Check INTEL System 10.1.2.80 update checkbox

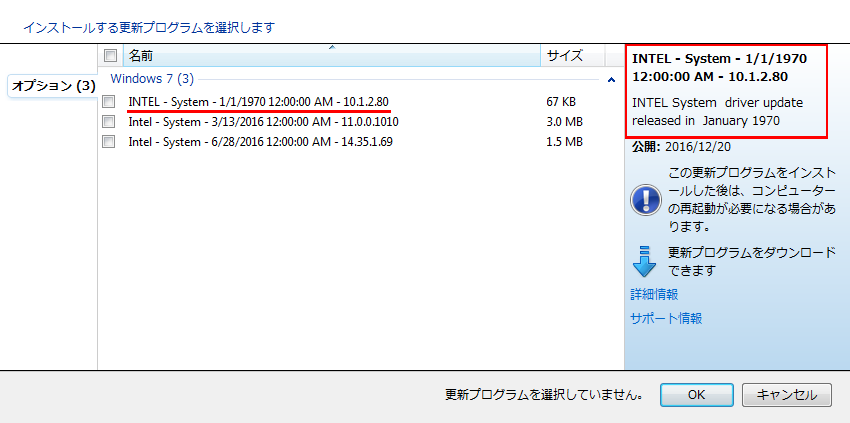[109, 101]
